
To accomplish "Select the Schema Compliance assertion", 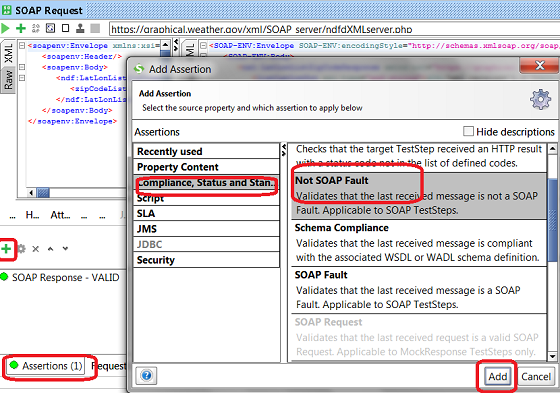I will (419, 243).
